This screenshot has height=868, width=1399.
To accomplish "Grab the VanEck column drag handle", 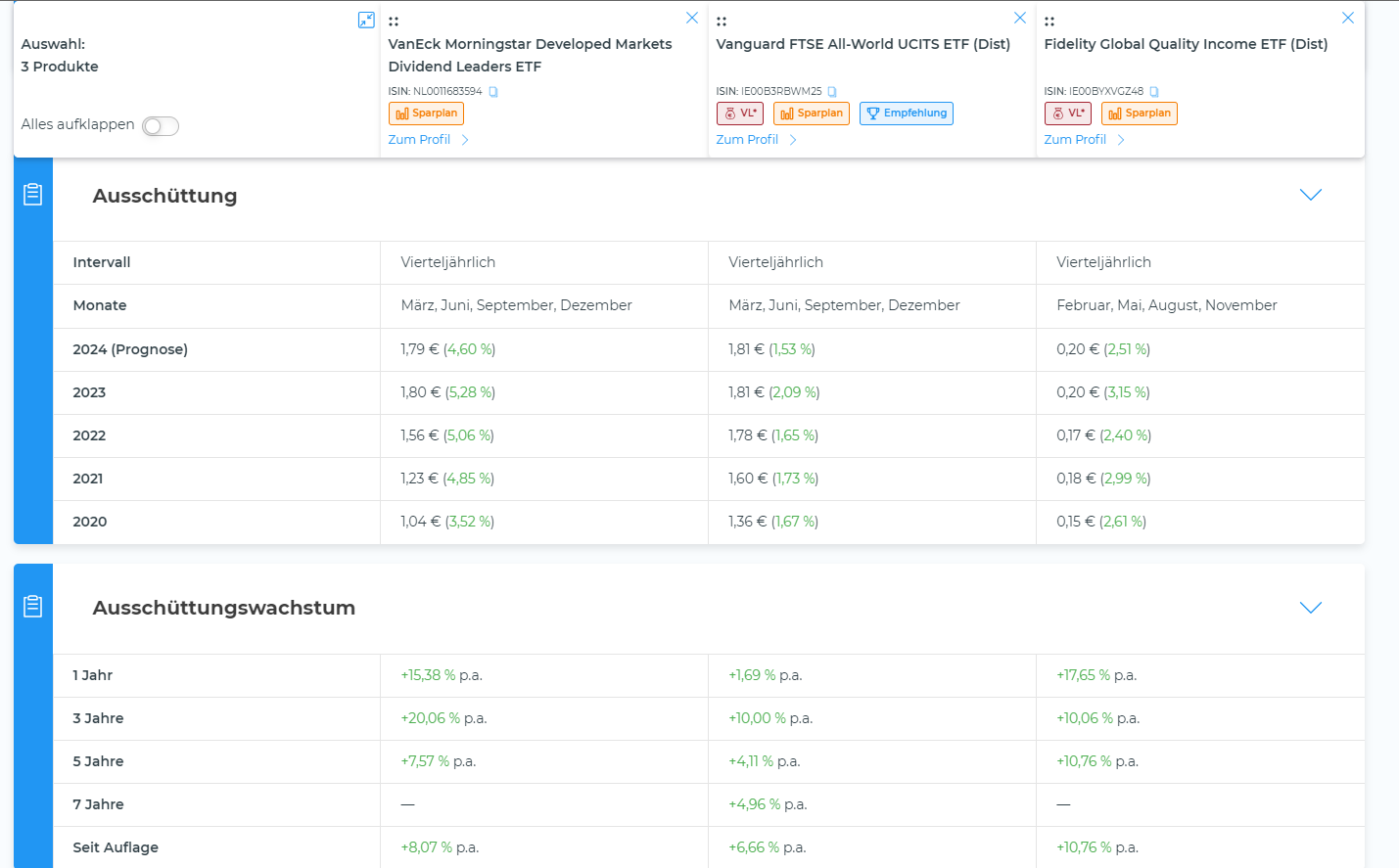I will tap(394, 22).
